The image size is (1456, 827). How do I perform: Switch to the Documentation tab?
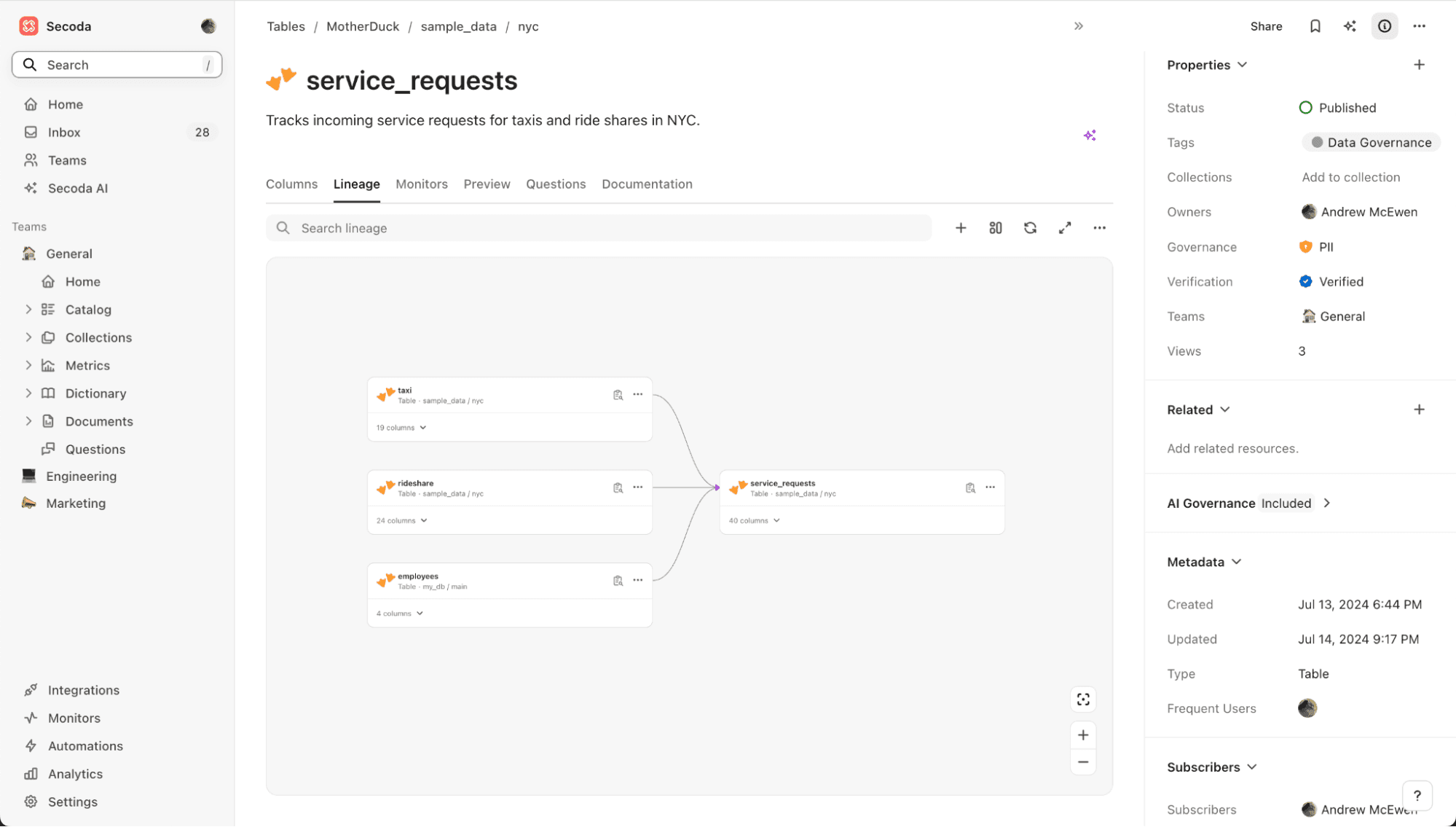click(647, 184)
